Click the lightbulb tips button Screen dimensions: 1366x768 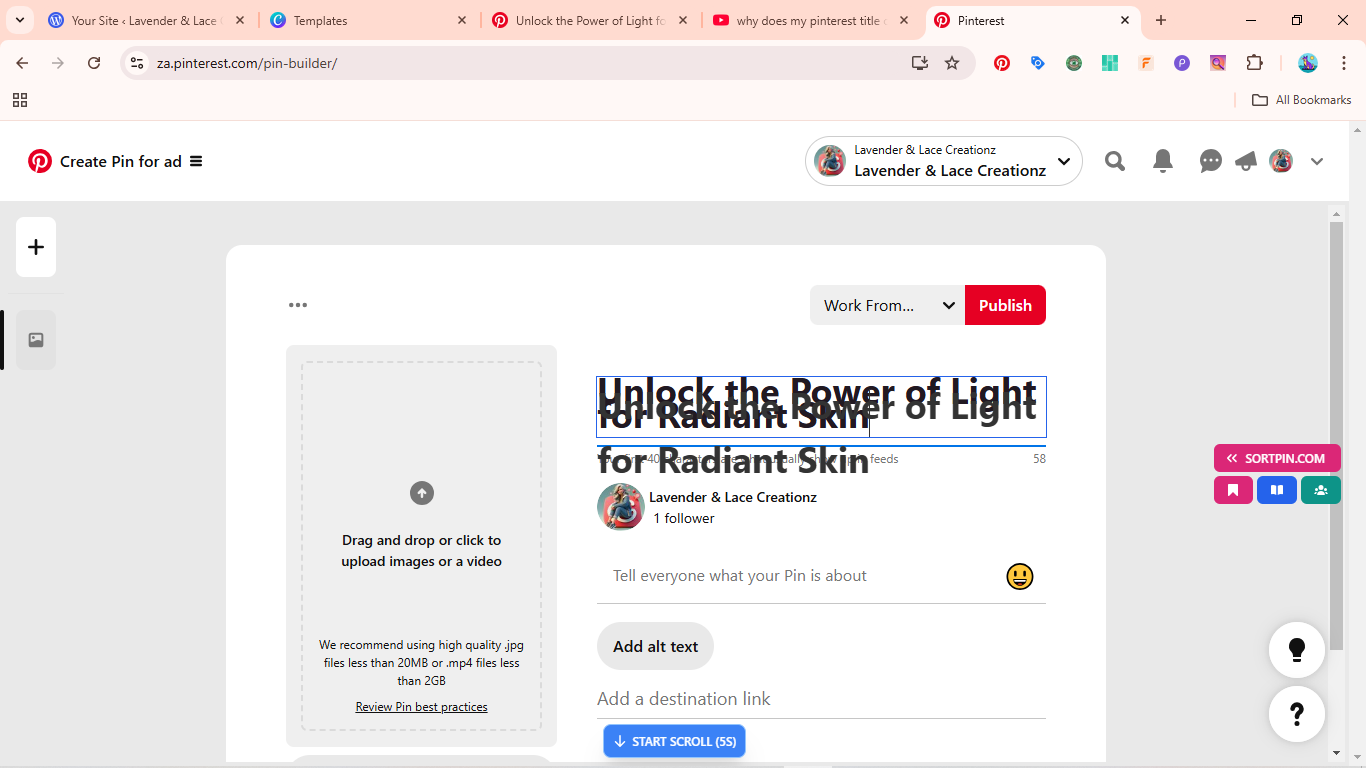[x=1297, y=650]
